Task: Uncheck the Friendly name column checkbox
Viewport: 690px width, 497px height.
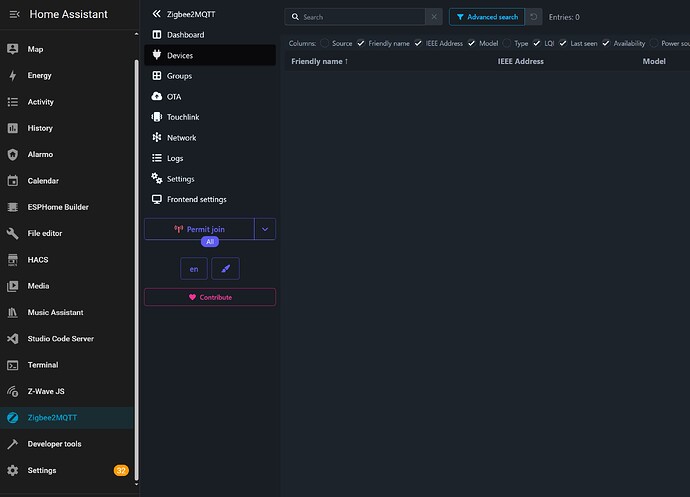Action: pyautogui.click(x=361, y=43)
